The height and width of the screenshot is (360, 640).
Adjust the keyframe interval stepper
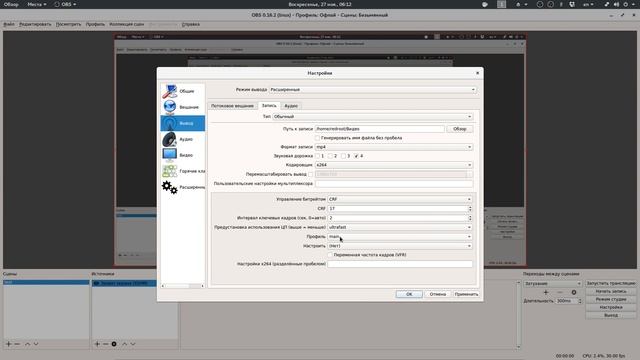tap(470, 218)
